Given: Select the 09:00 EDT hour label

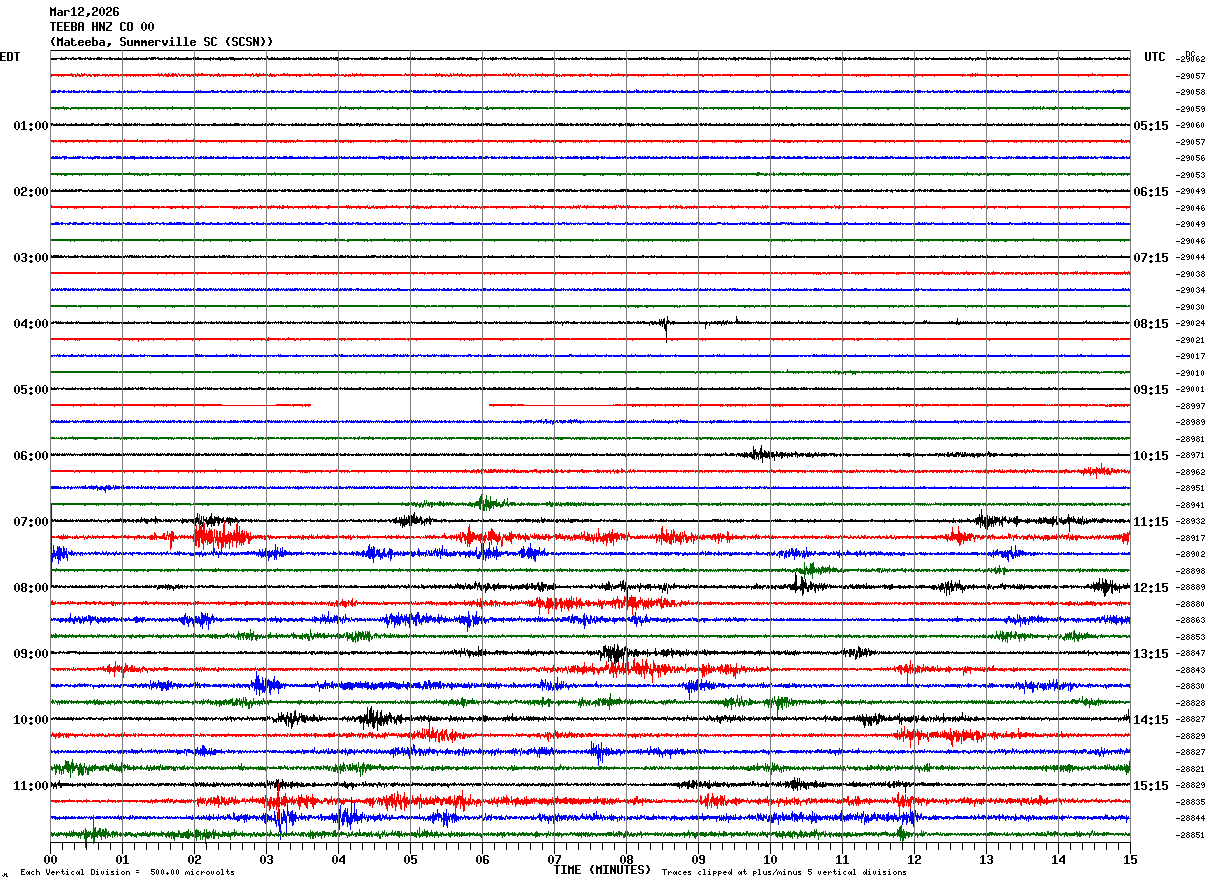Looking at the screenshot, I should [x=31, y=654].
